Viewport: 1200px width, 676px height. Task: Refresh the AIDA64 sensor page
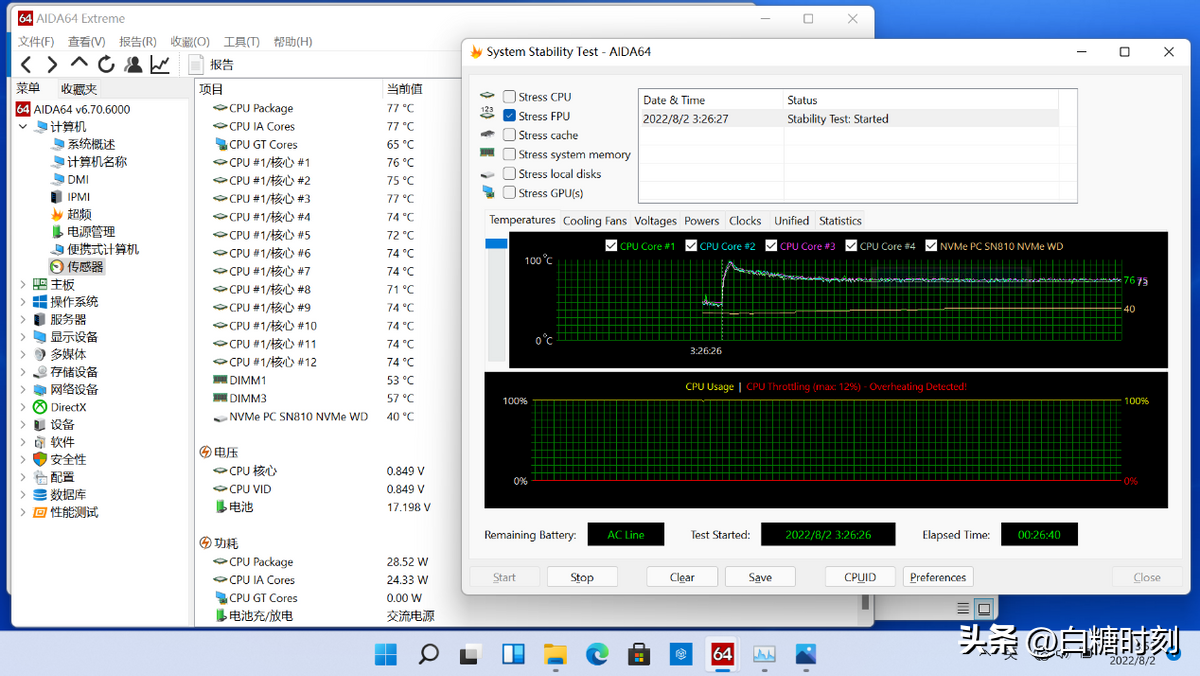[106, 65]
